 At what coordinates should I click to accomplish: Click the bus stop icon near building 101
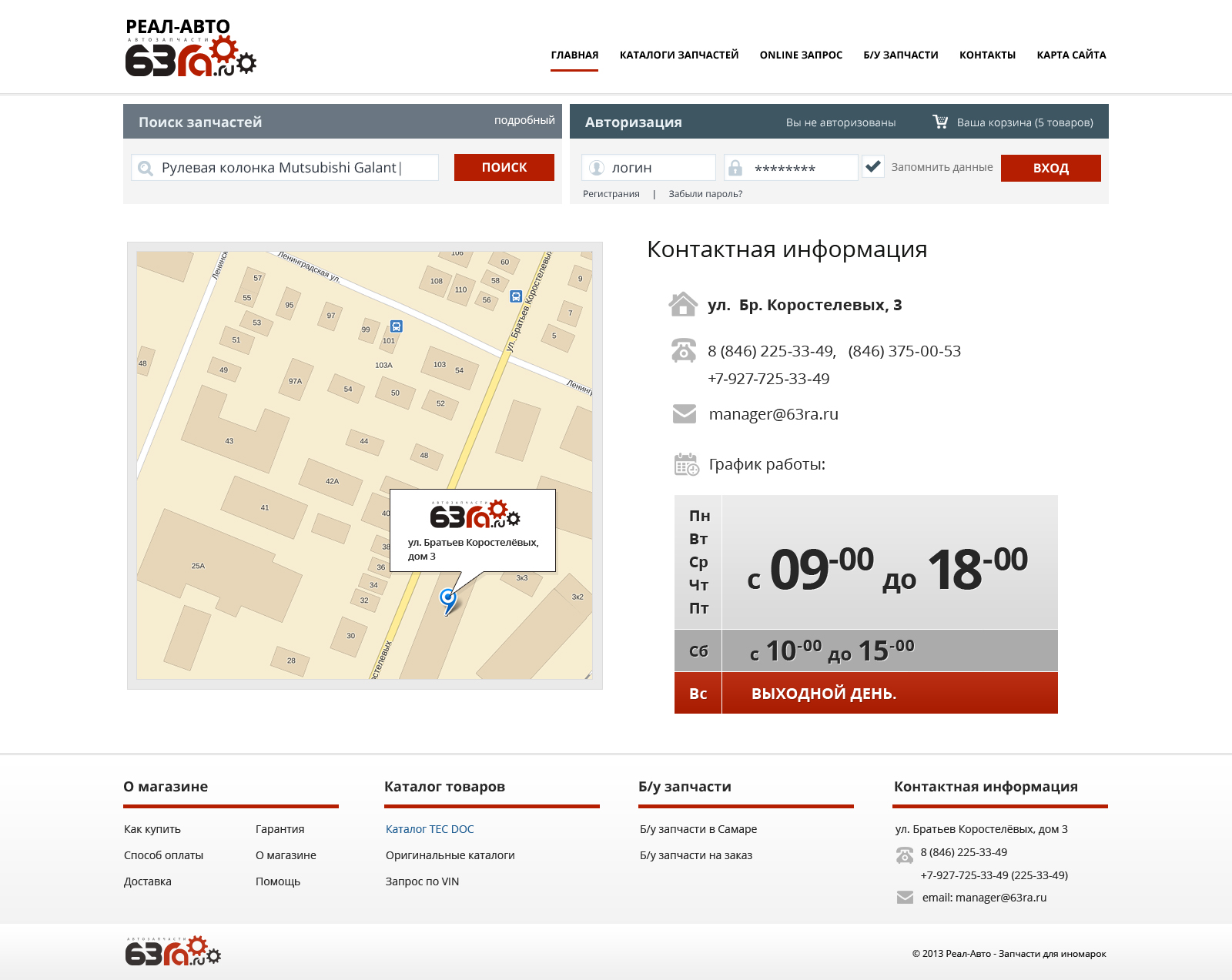click(396, 326)
